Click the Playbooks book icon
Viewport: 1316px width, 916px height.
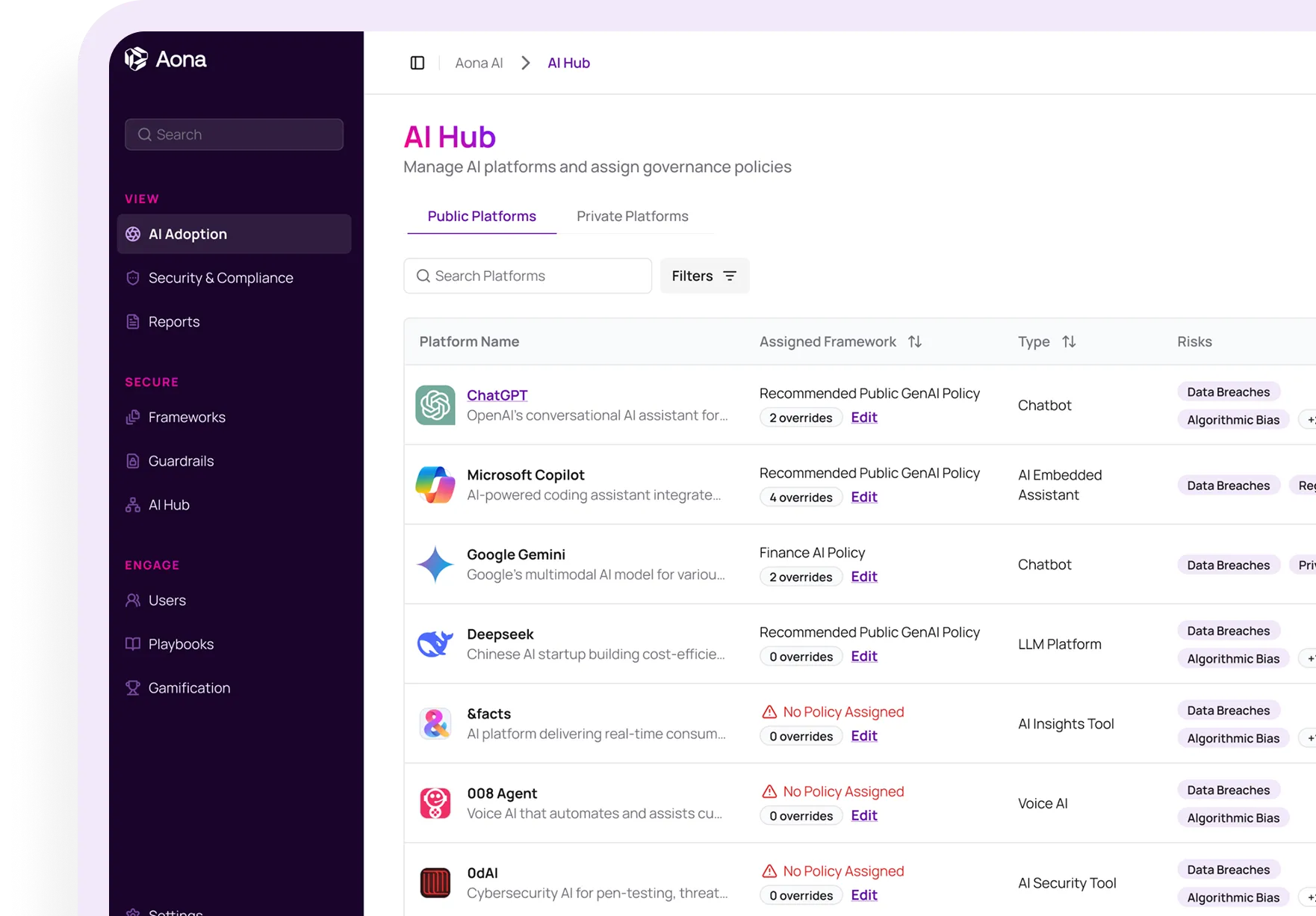[132, 643]
